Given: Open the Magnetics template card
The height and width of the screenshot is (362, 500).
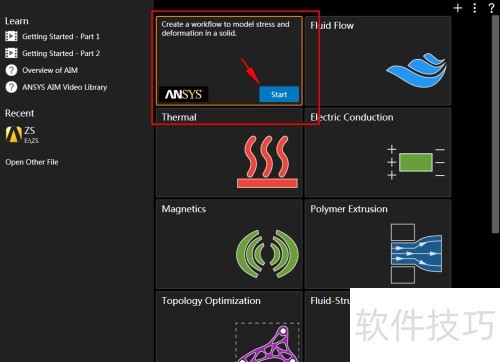Looking at the screenshot, I should pyautogui.click(x=229, y=244).
